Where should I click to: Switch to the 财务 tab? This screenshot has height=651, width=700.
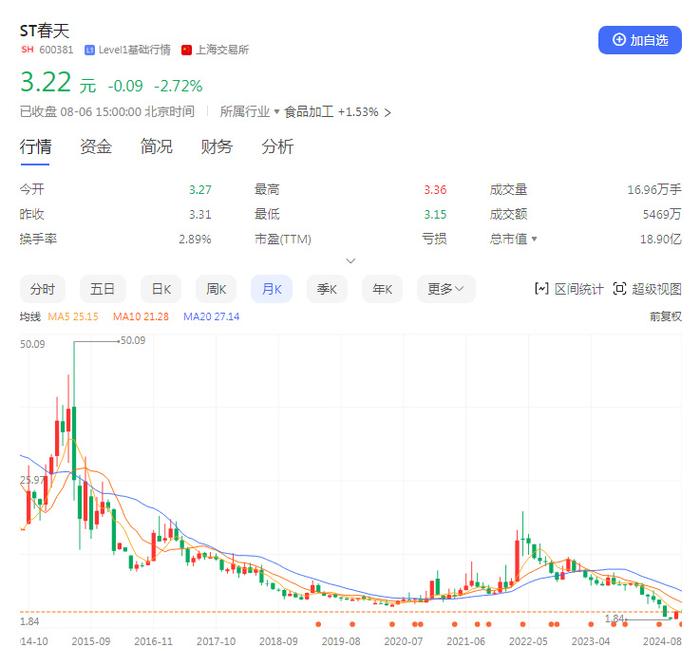217,146
